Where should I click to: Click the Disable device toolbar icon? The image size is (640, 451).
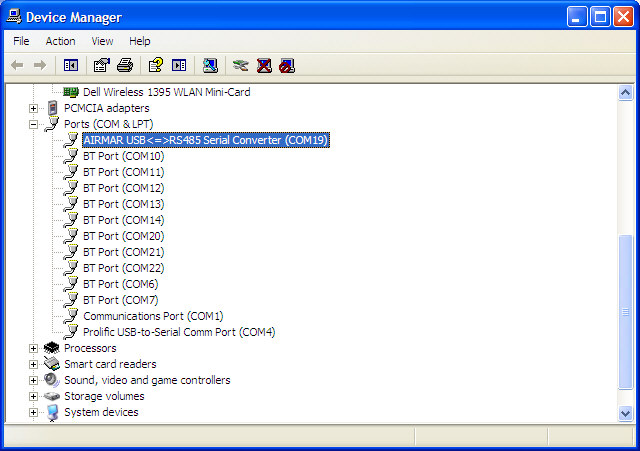pyautogui.click(x=287, y=65)
